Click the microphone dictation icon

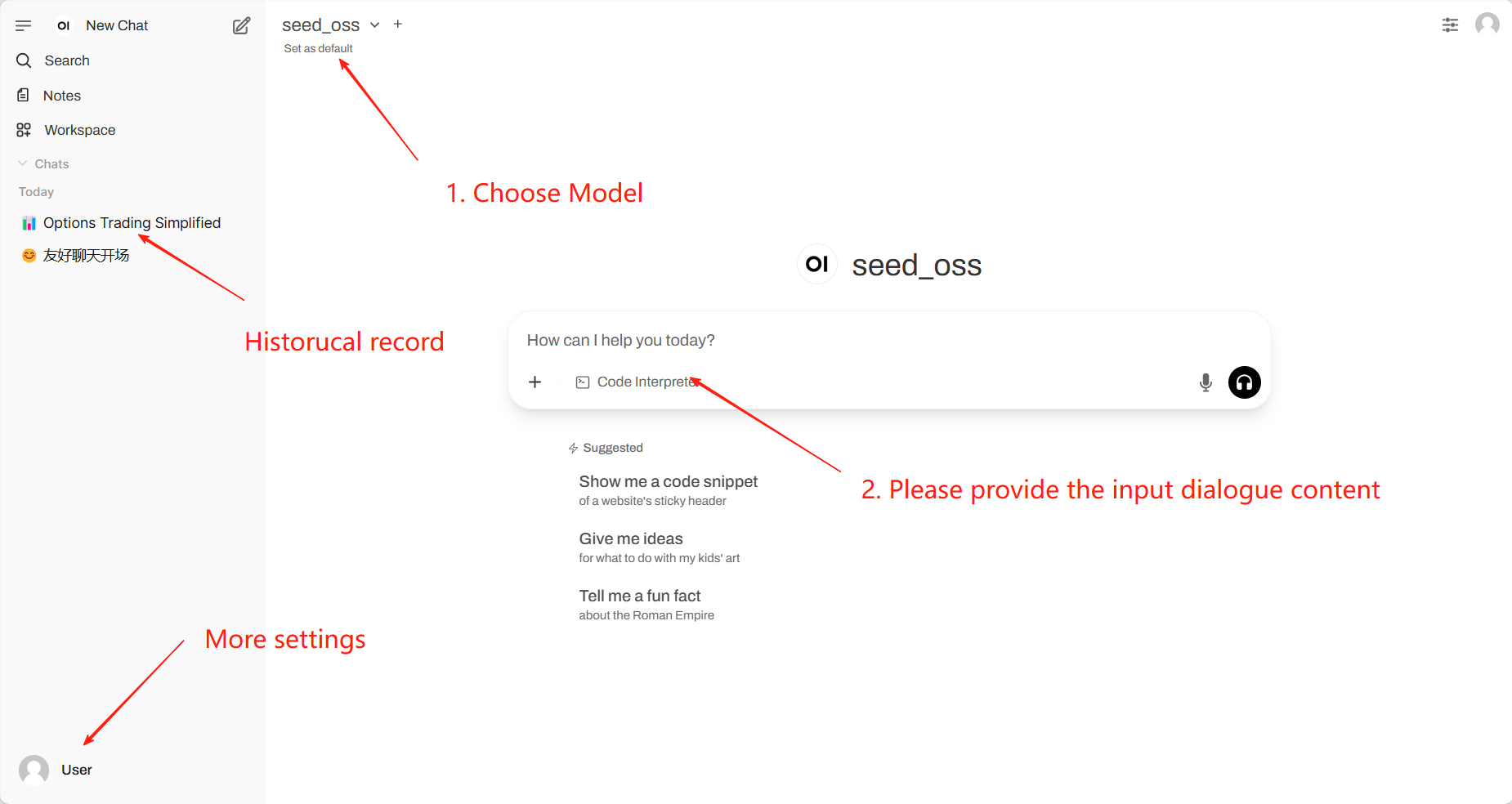pos(1206,382)
